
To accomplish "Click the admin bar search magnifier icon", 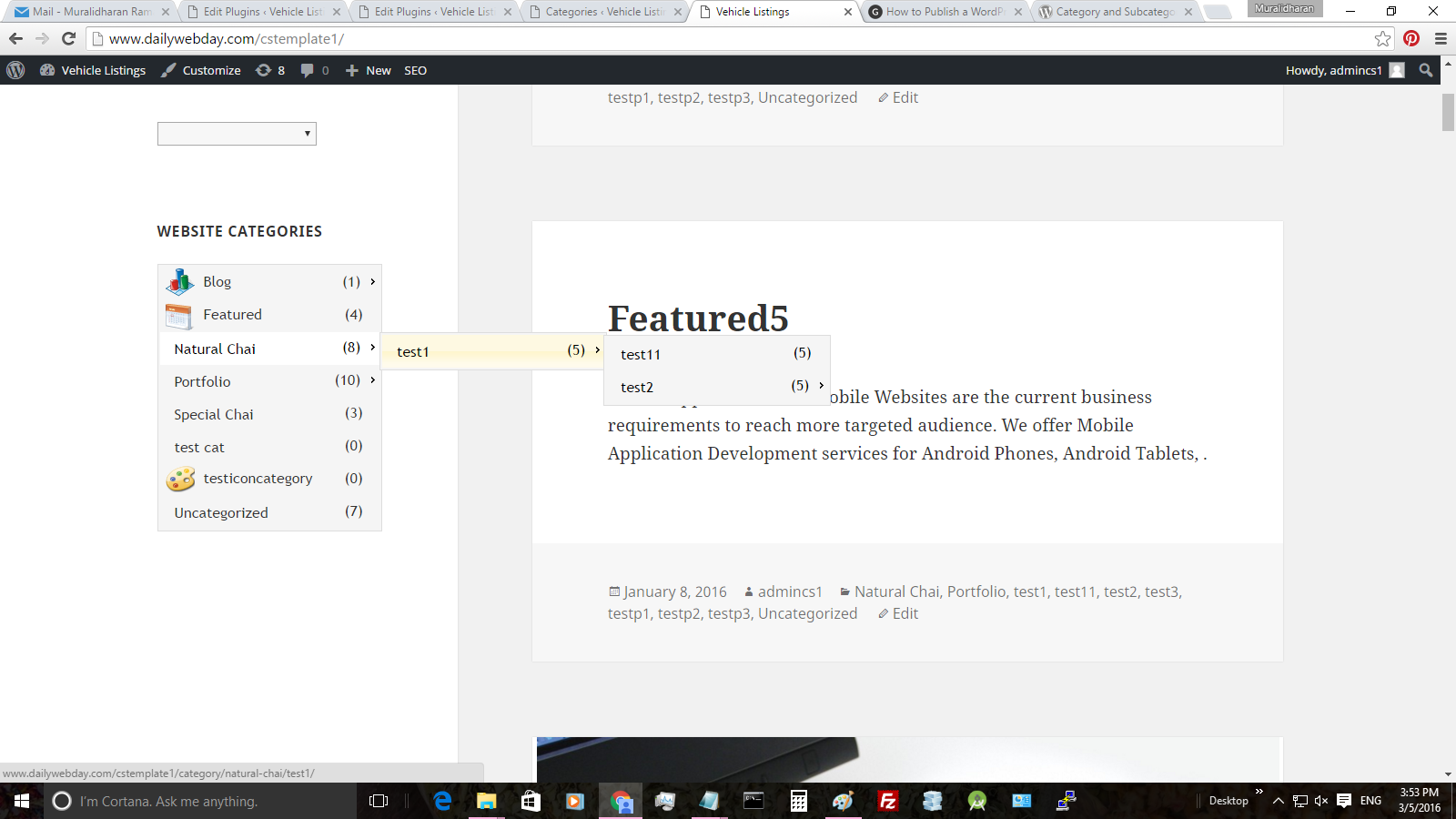I will coord(1426,70).
